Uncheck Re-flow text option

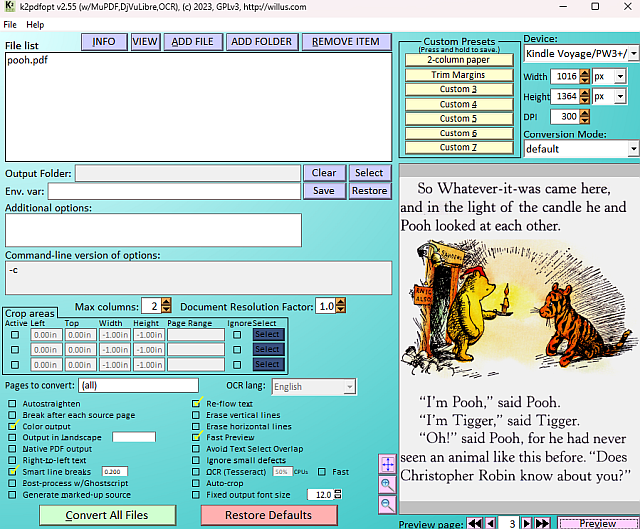pyautogui.click(x=196, y=404)
